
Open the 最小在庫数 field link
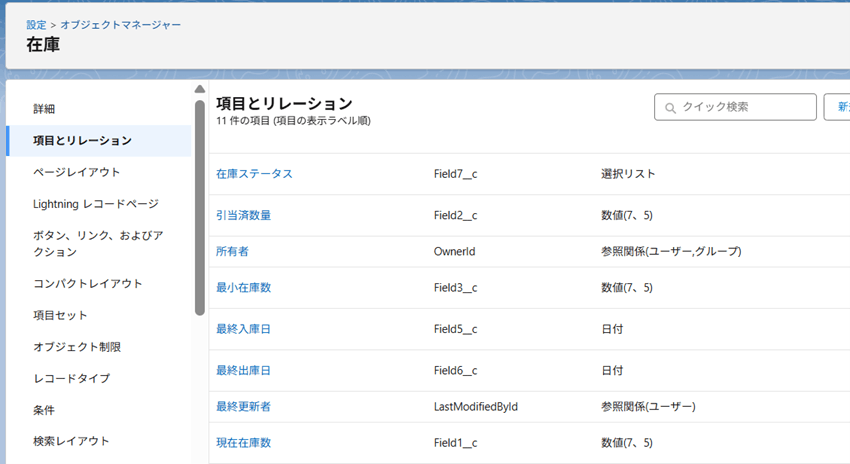coord(243,288)
